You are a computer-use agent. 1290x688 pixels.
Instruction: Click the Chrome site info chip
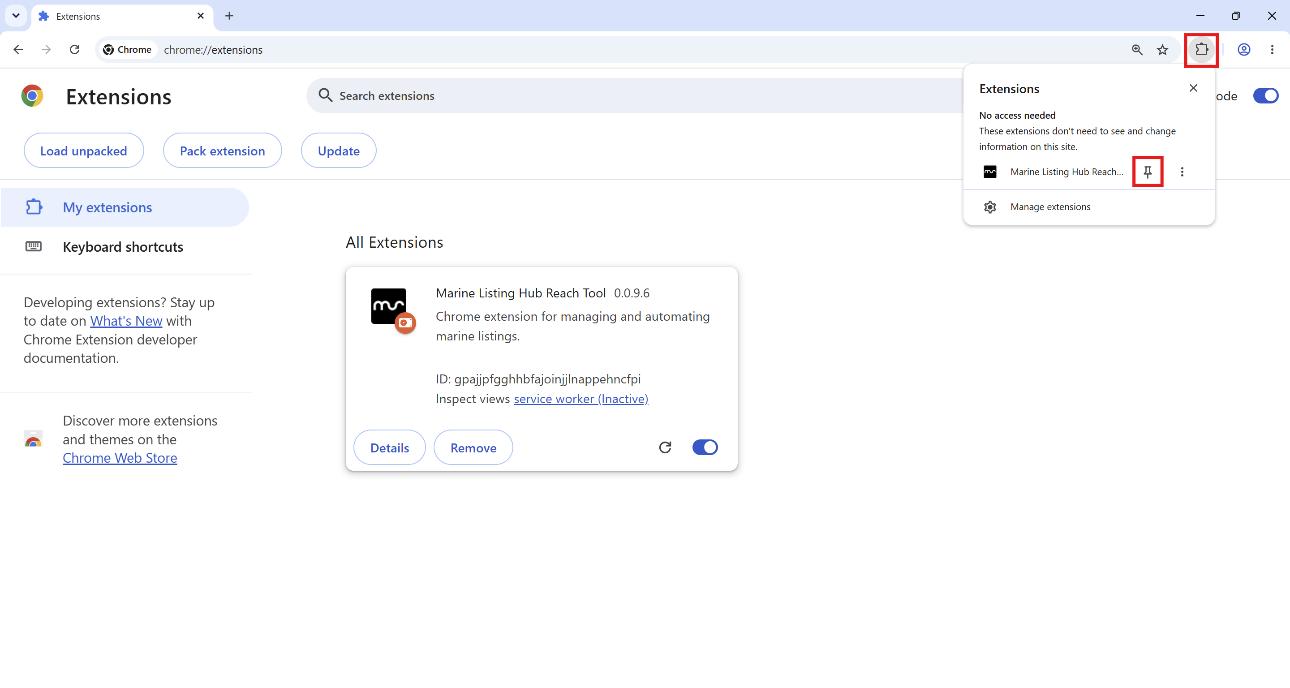[127, 49]
